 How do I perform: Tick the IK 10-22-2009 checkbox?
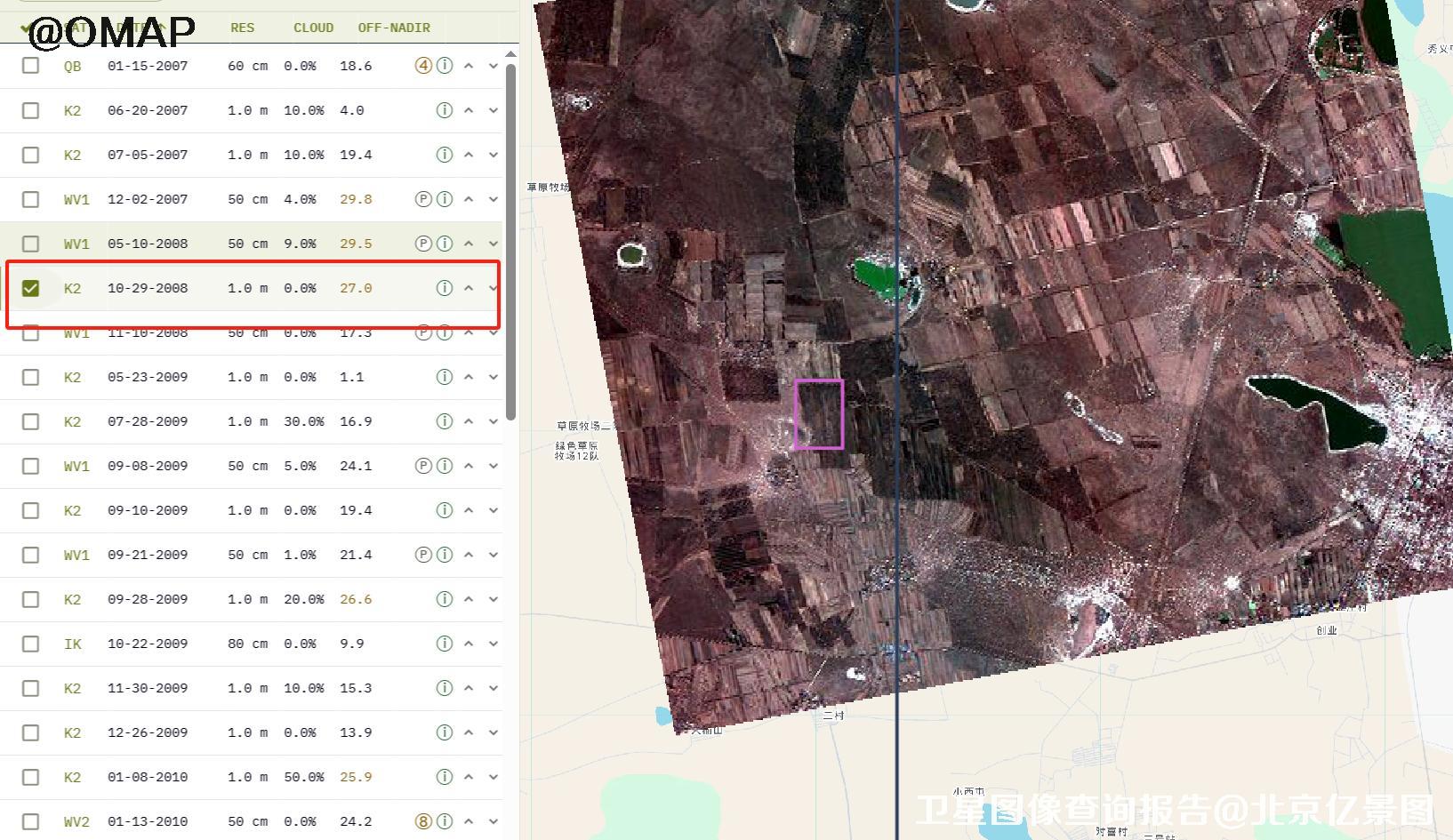[31, 644]
